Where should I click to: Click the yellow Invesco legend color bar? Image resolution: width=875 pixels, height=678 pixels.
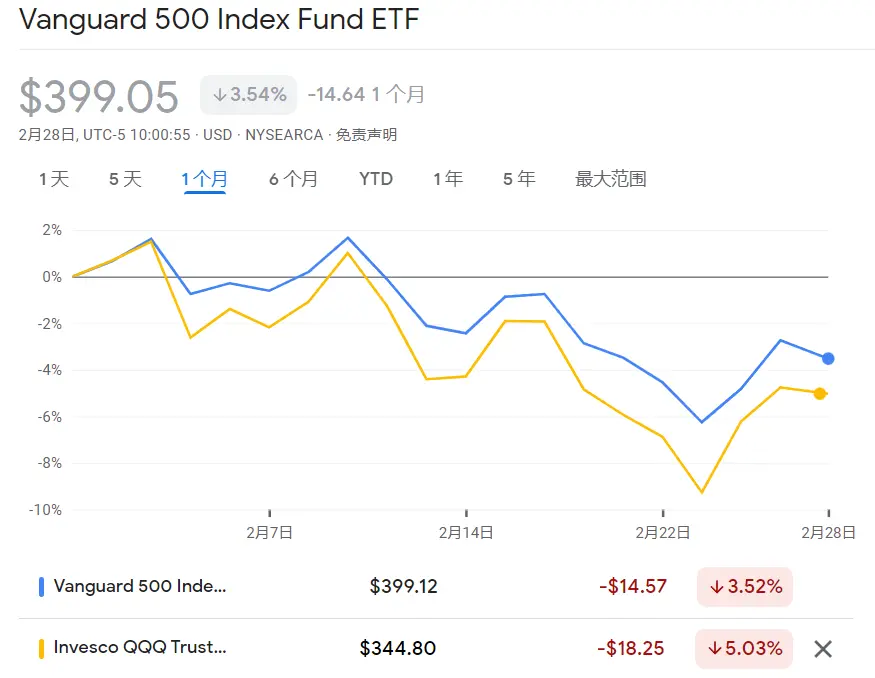(x=41, y=649)
